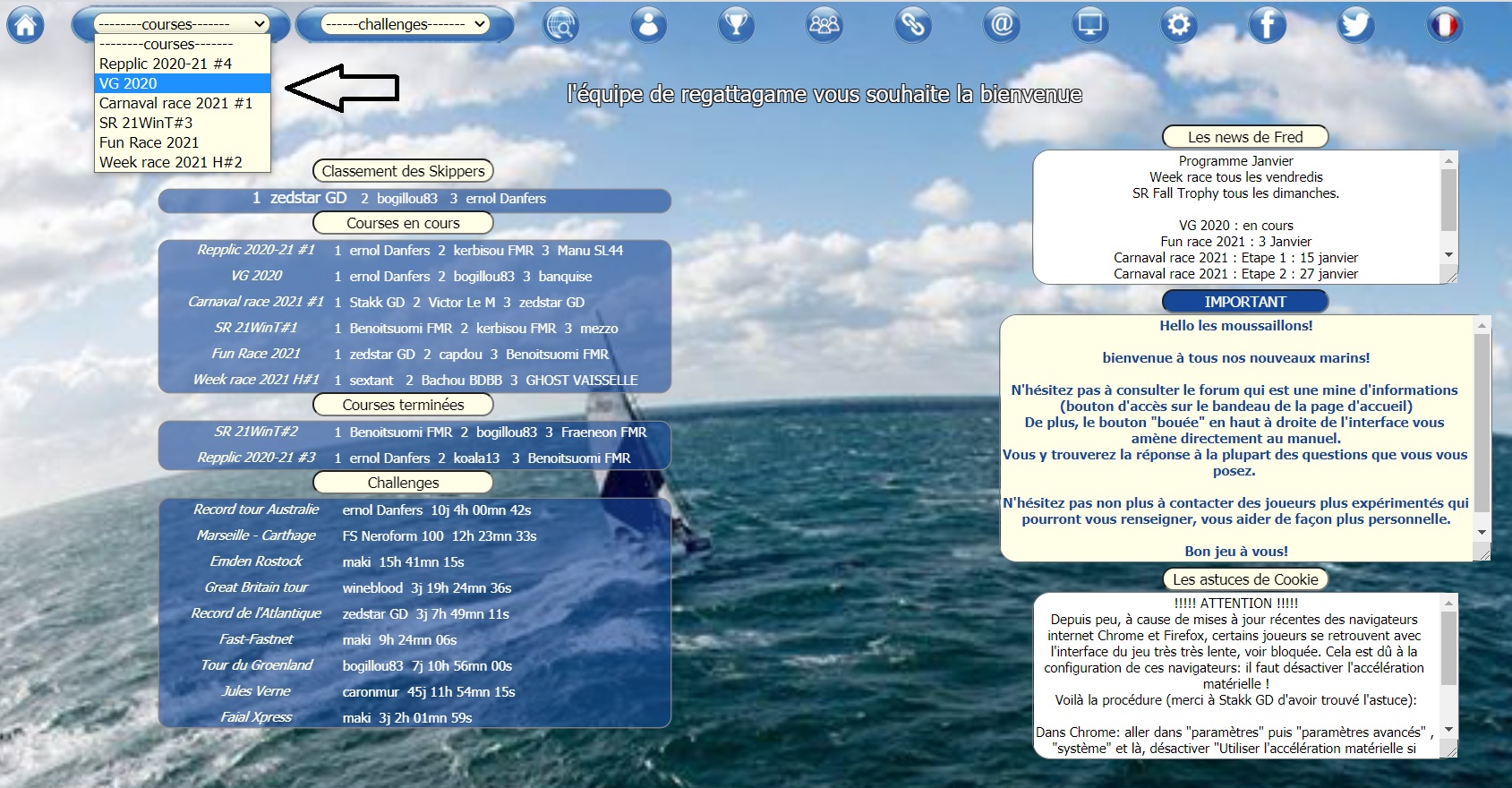Viewport: 1512px width, 788px height.
Task: Open the chain links icon
Action: click(912, 25)
